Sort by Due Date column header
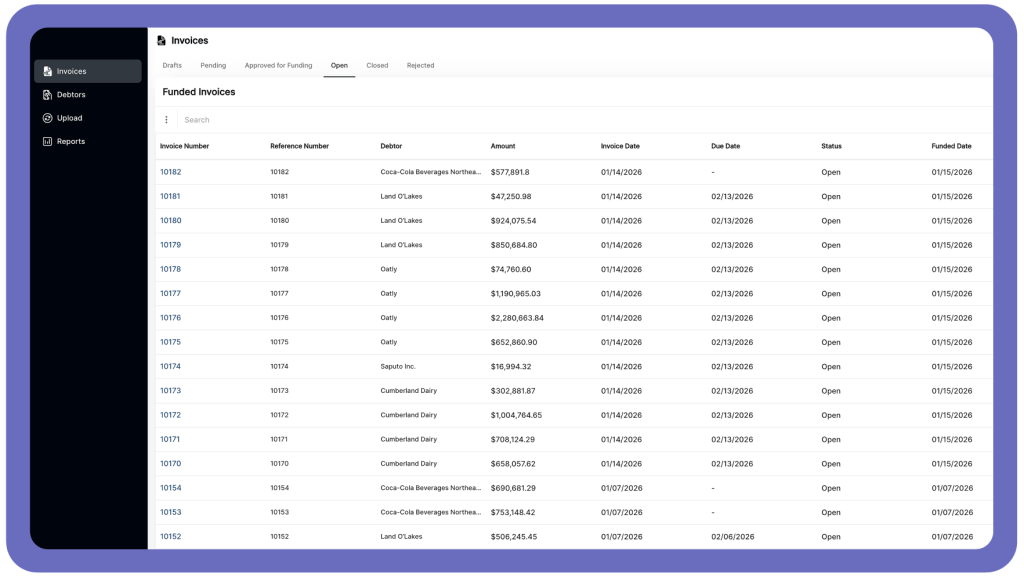 coord(725,146)
